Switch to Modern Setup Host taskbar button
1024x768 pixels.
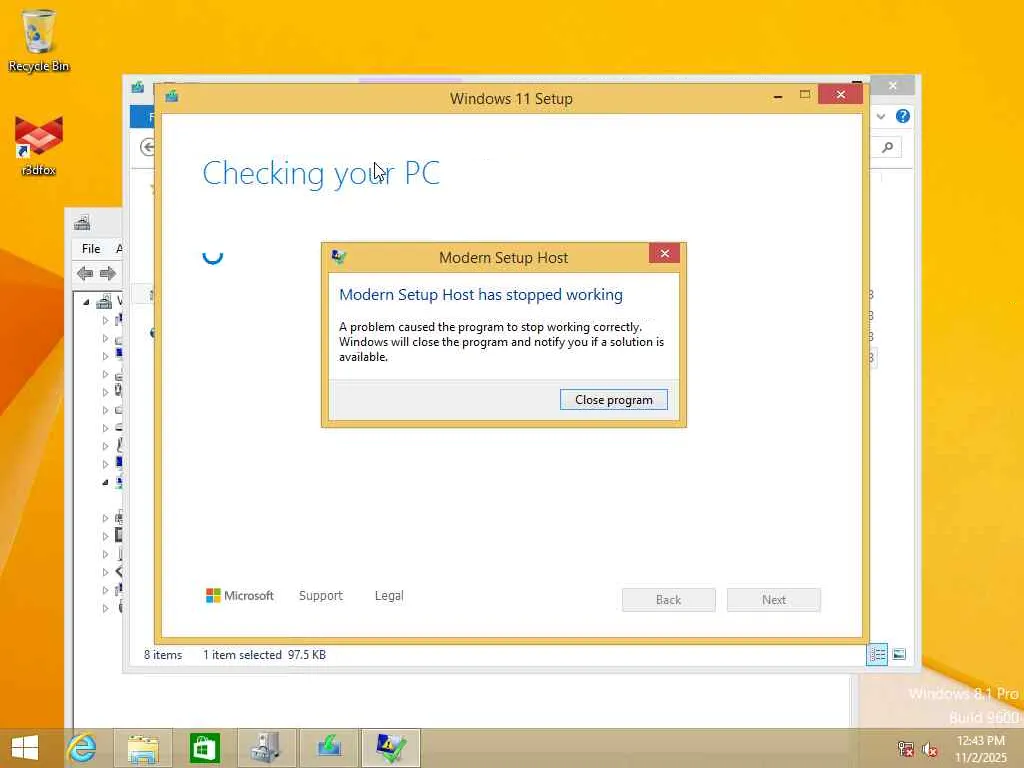tap(391, 748)
